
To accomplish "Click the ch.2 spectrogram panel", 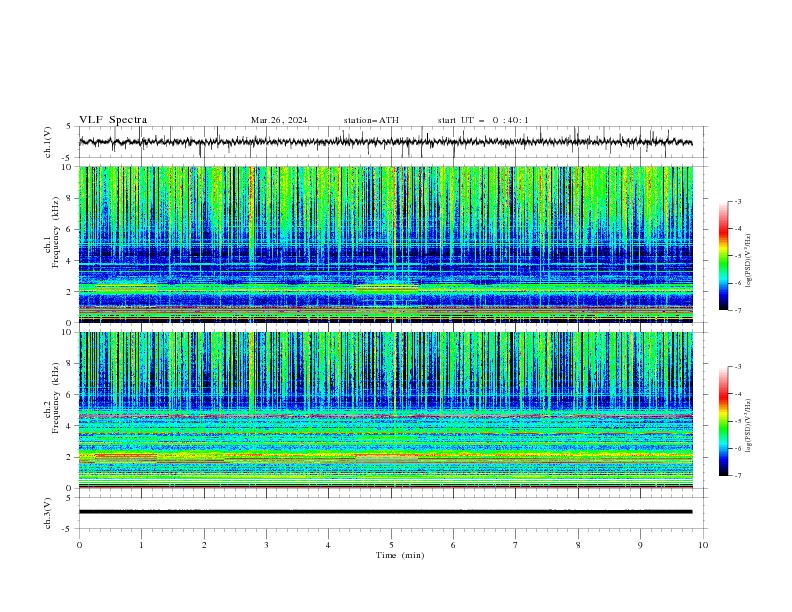I will click(385, 410).
